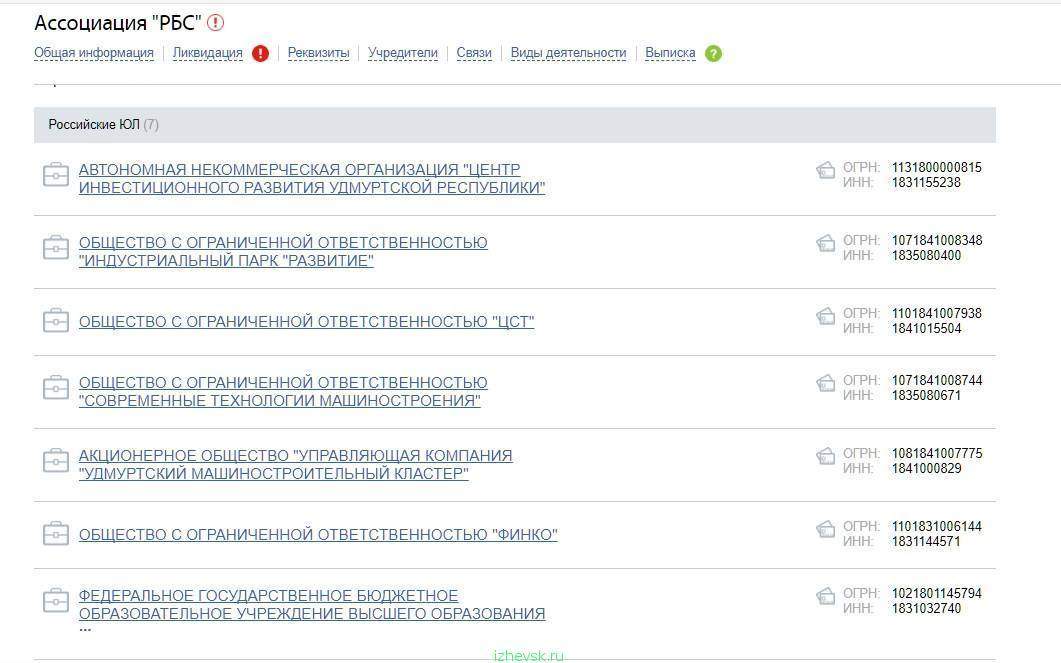This screenshot has height=663, width=1061.
Task: Open the ООО "ФИНКО" company link
Action: [318, 535]
